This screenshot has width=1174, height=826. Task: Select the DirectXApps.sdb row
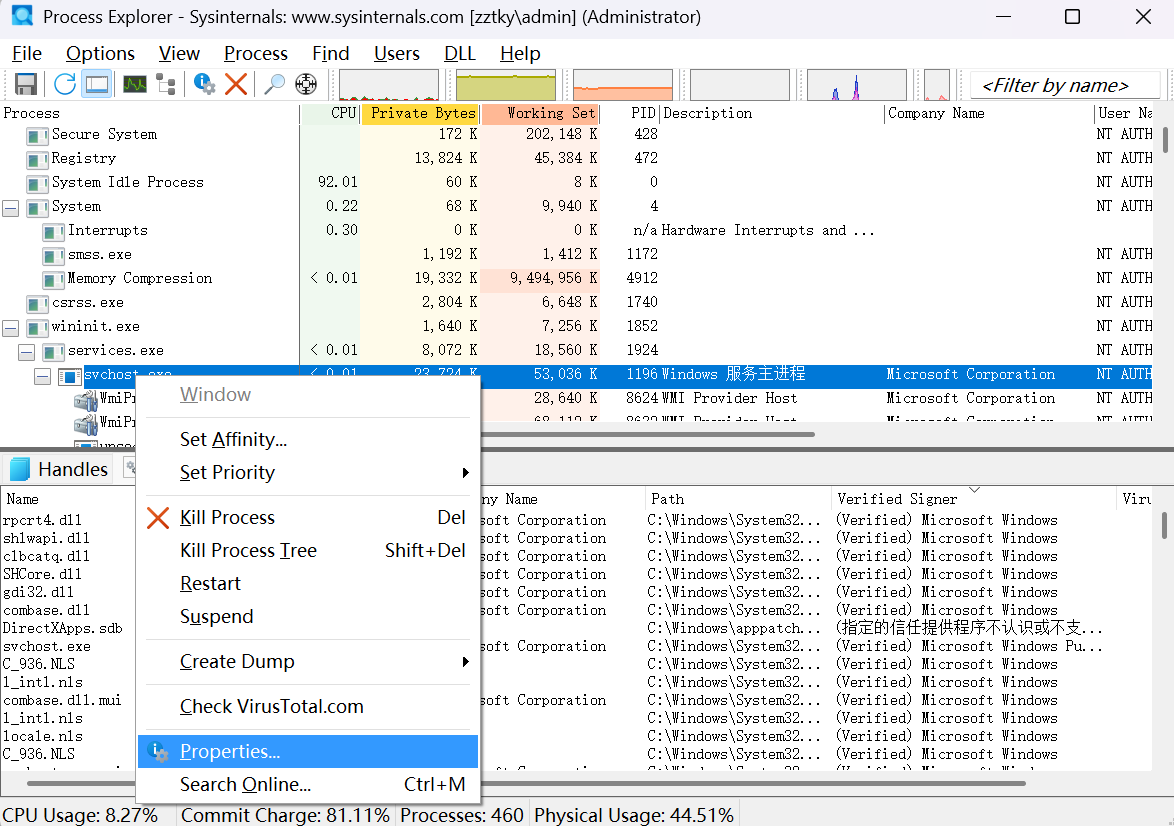[577, 628]
